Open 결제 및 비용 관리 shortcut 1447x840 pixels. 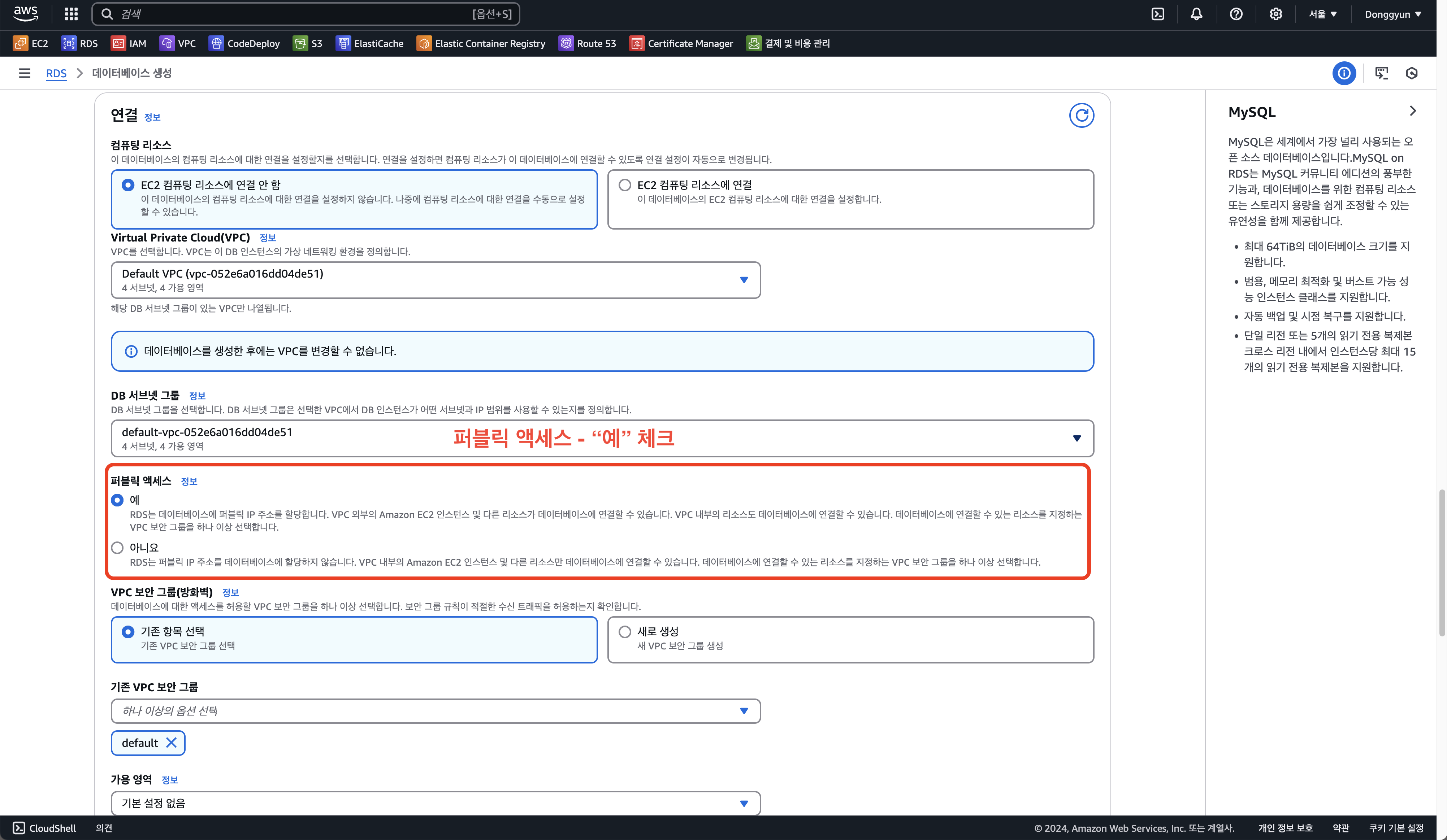pyautogui.click(x=788, y=43)
